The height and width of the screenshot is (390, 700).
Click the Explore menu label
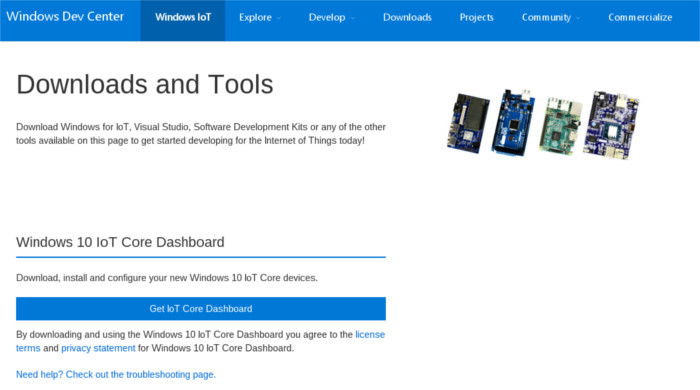click(x=255, y=17)
